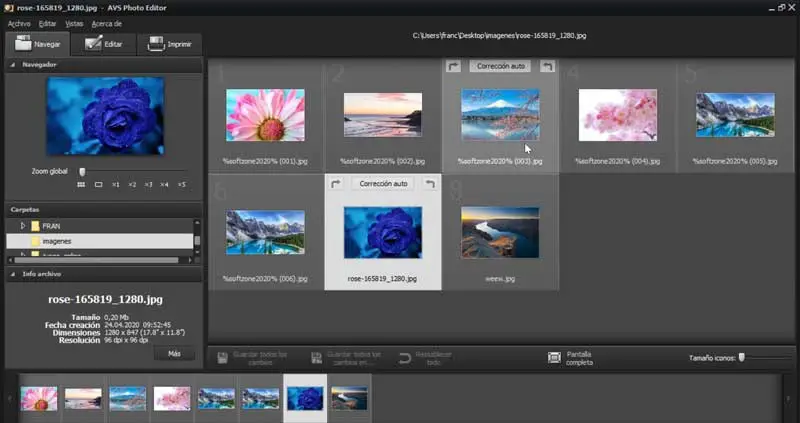Adjust the Tamaño iconos slider handle
Screen dimensions: 800x423
tap(742, 358)
